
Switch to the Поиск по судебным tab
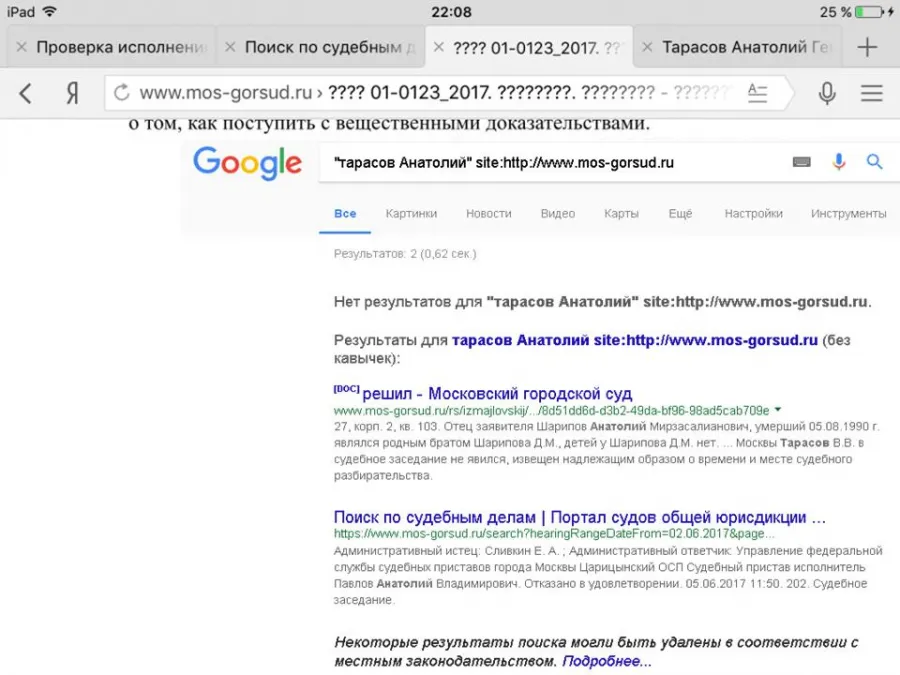[x=320, y=47]
